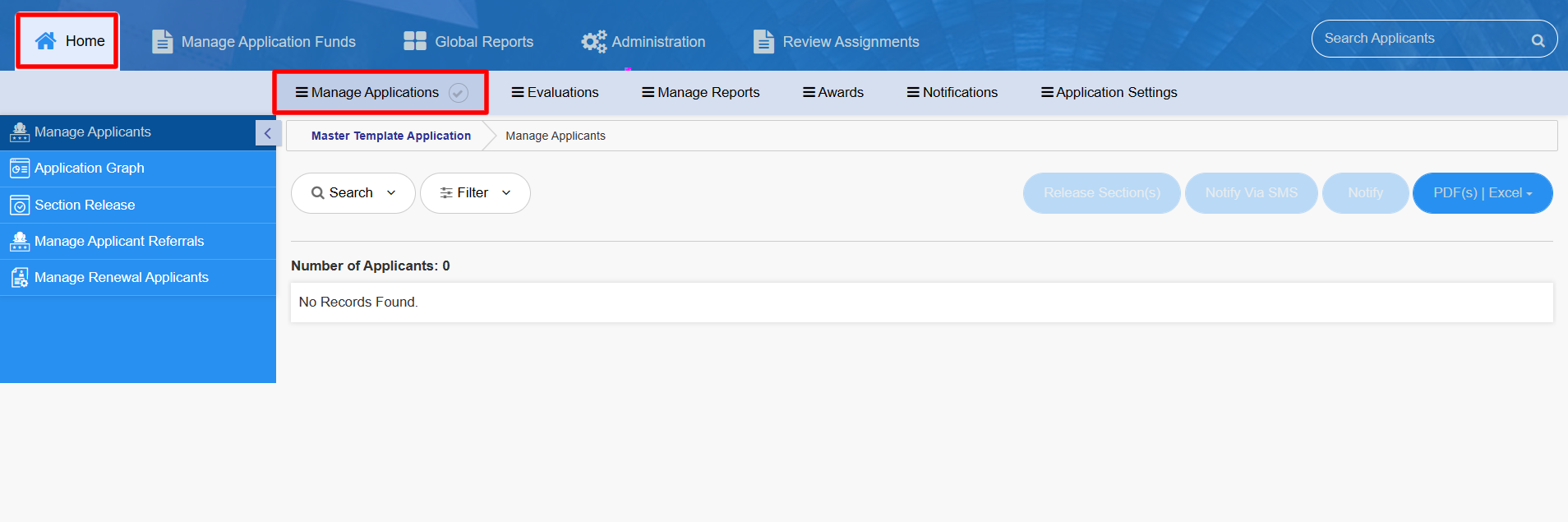This screenshot has width=1568, height=522.
Task: Click the Administration gears icon
Action: 593,41
